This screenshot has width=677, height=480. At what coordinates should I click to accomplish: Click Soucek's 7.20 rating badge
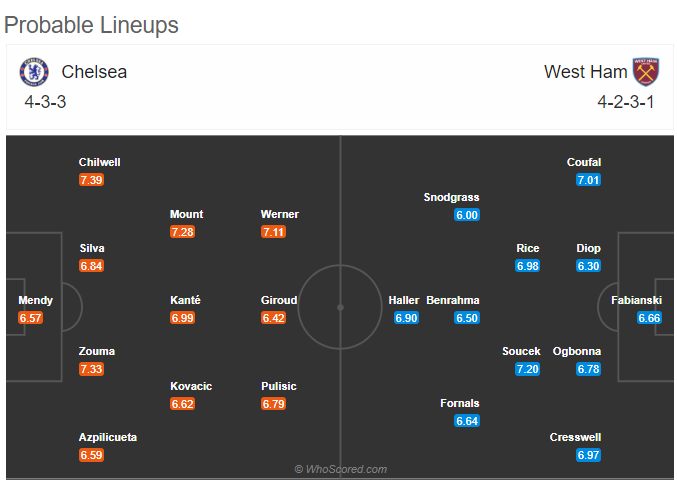point(528,369)
